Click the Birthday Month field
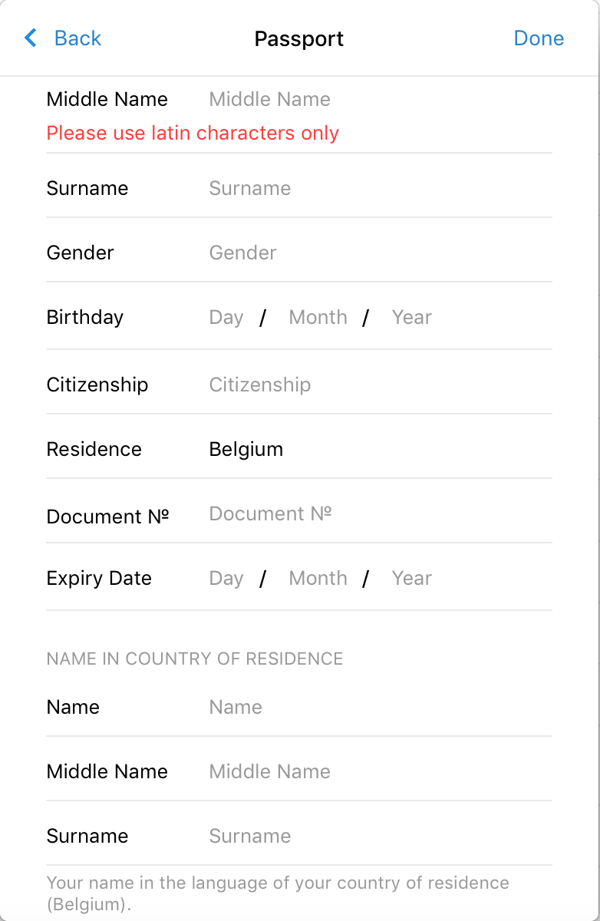The width and height of the screenshot is (600, 921). tap(318, 317)
